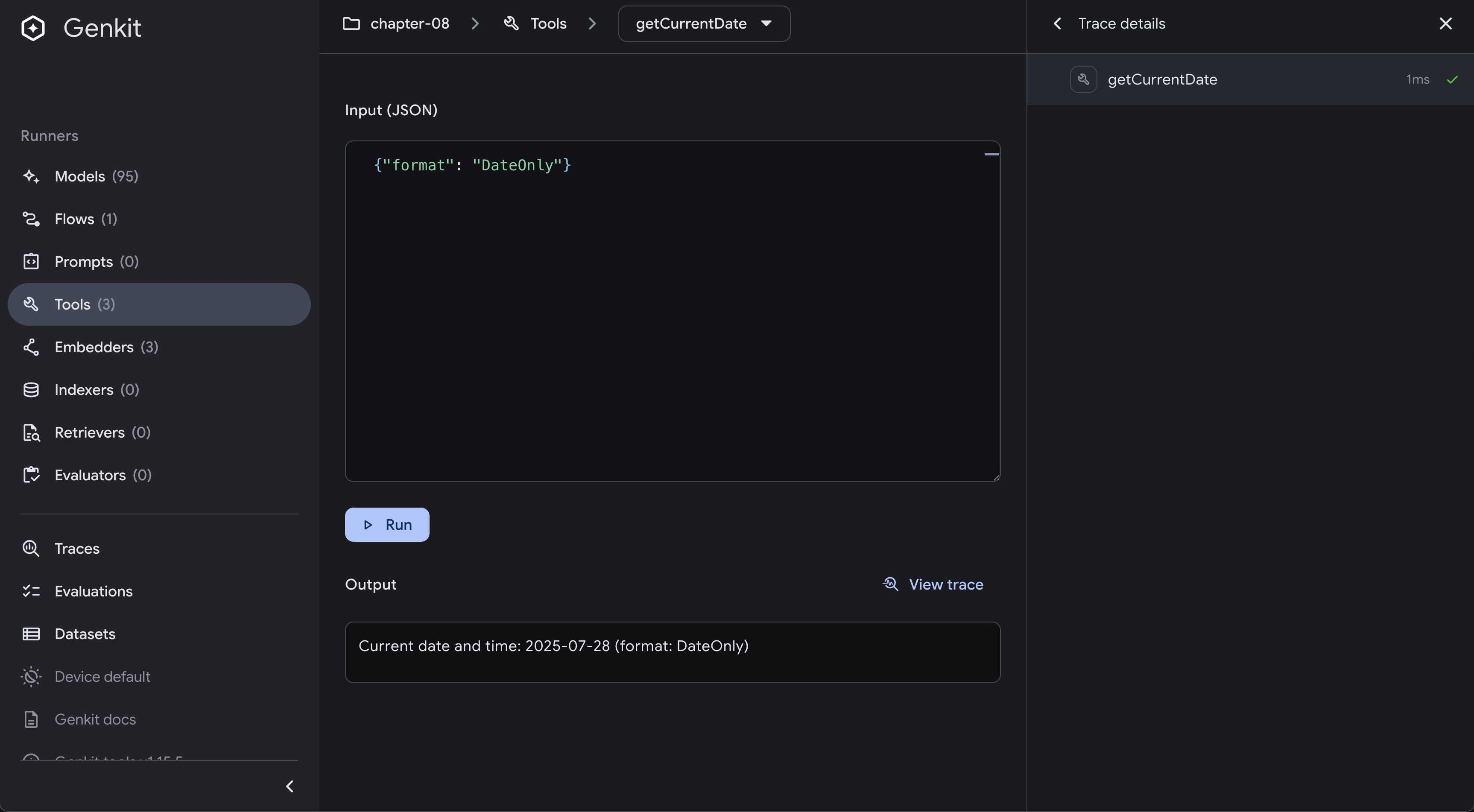Click the Retrievers document-search icon
The height and width of the screenshot is (812, 1474).
coord(31,432)
